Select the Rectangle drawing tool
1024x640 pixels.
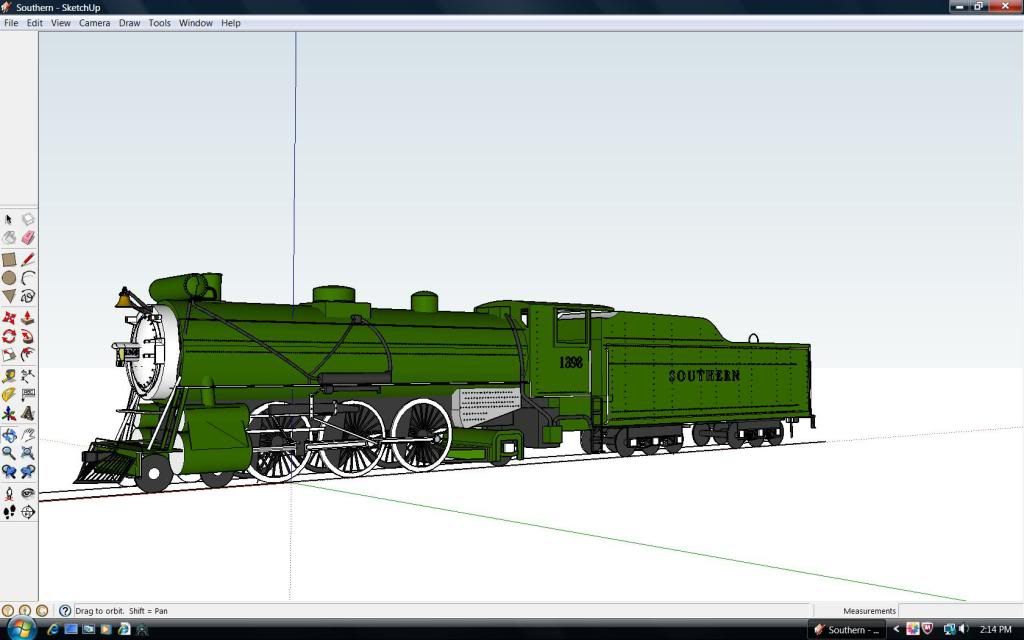click(8, 259)
